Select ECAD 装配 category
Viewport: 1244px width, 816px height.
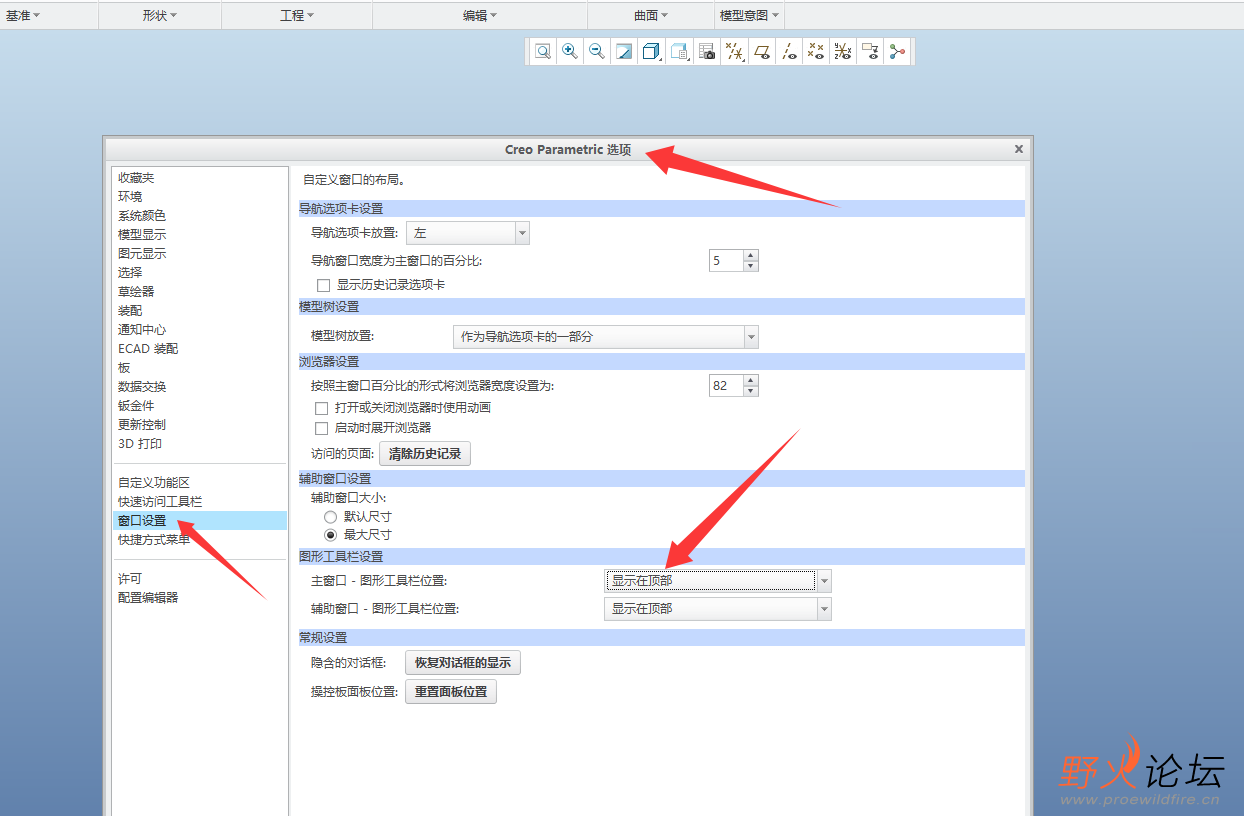click(x=148, y=349)
